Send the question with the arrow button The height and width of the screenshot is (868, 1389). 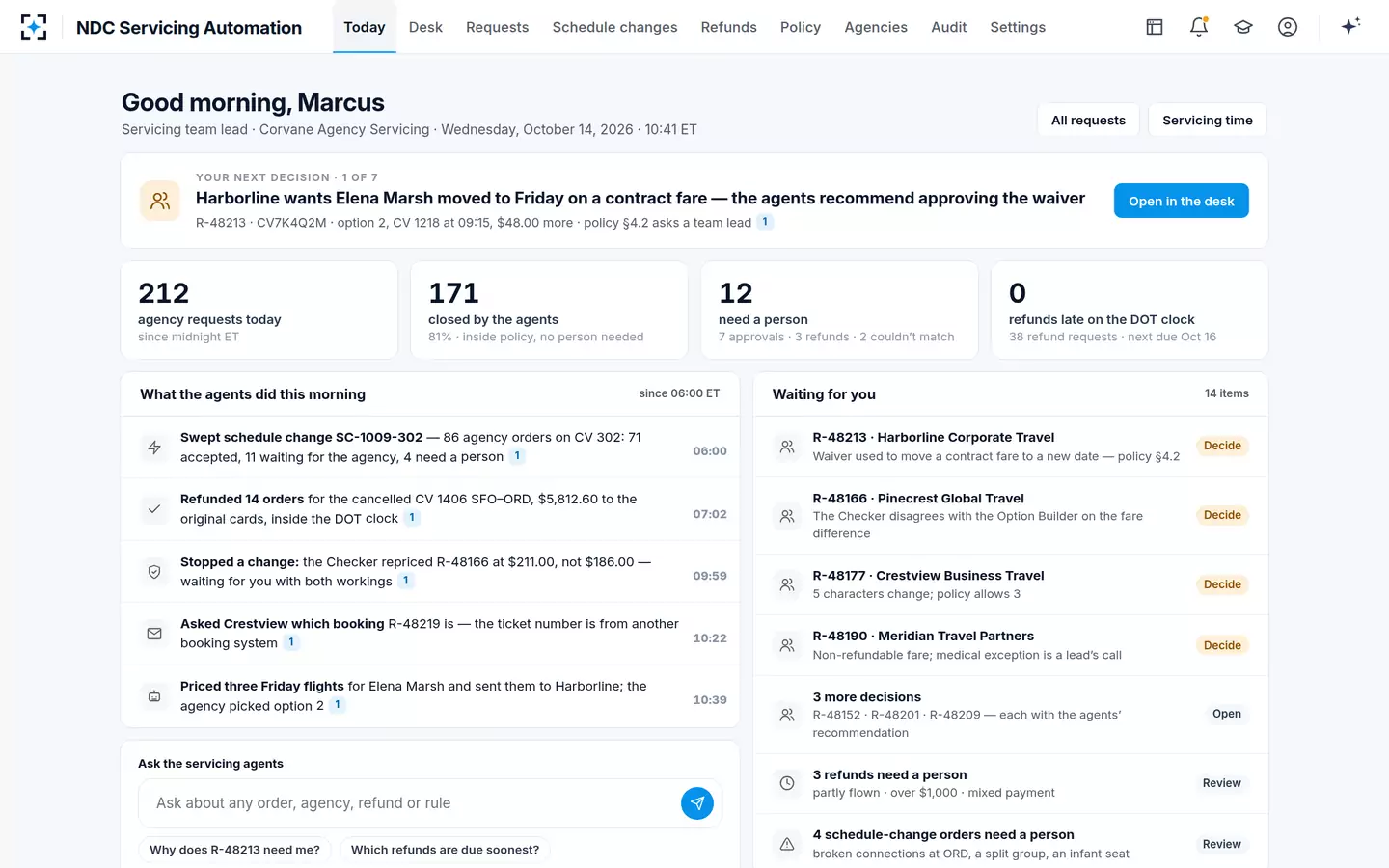pyautogui.click(x=697, y=803)
